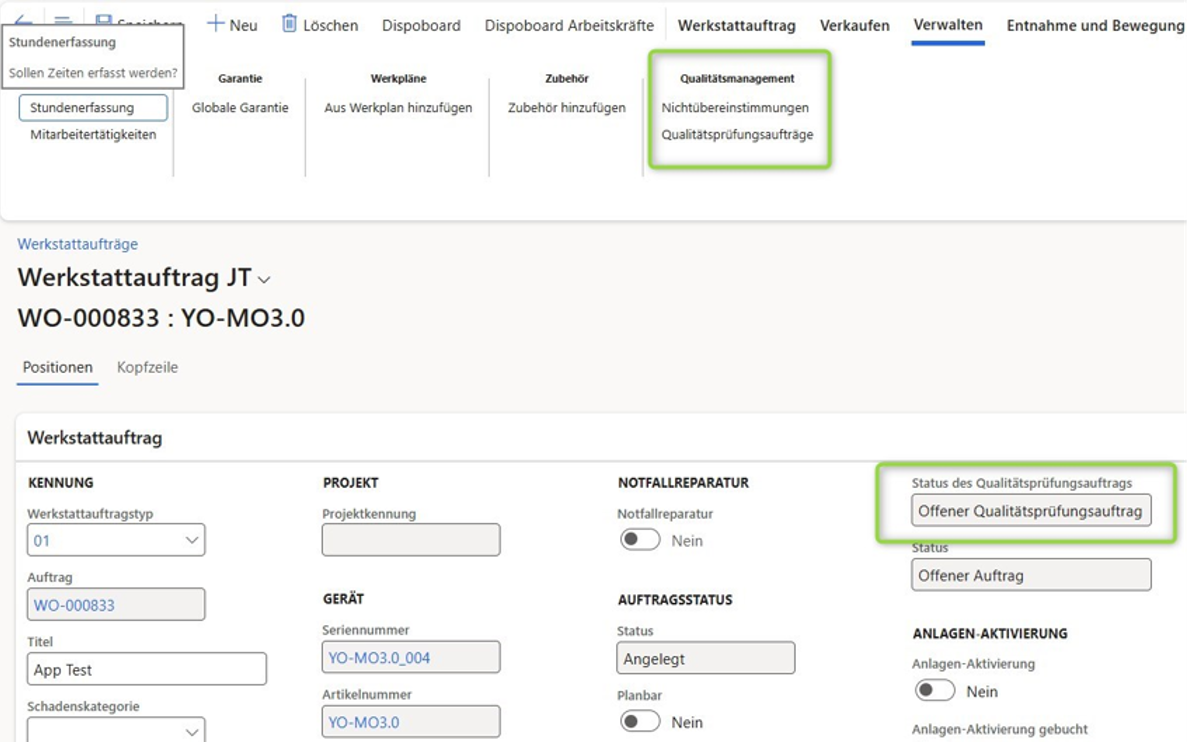Image resolution: width=1196 pixels, height=742 pixels.
Task: Click the Stundenerfassung button
Action: pos(93,108)
